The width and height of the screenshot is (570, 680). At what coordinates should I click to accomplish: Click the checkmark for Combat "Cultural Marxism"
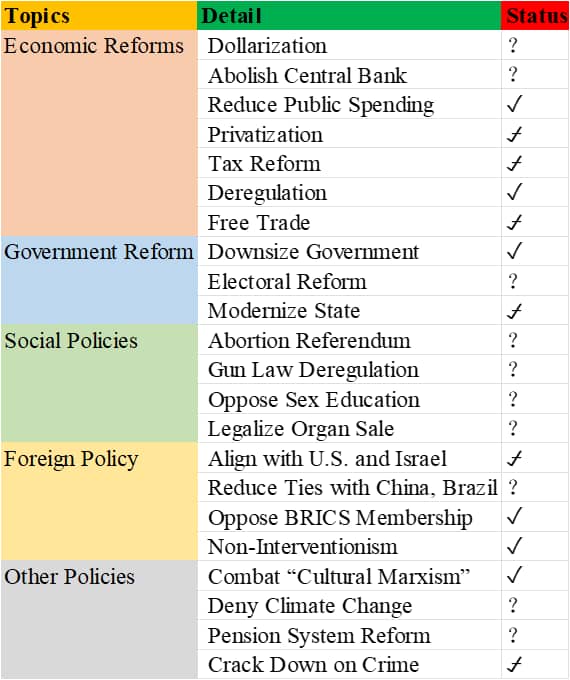[x=514, y=575]
